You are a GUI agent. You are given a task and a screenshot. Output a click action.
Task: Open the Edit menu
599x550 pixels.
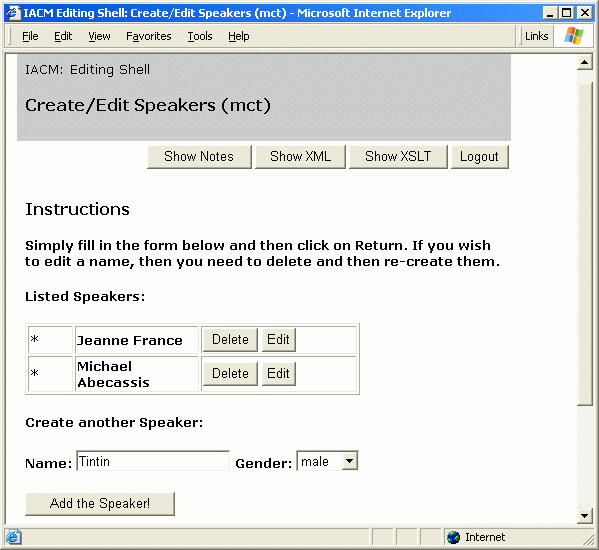point(63,36)
